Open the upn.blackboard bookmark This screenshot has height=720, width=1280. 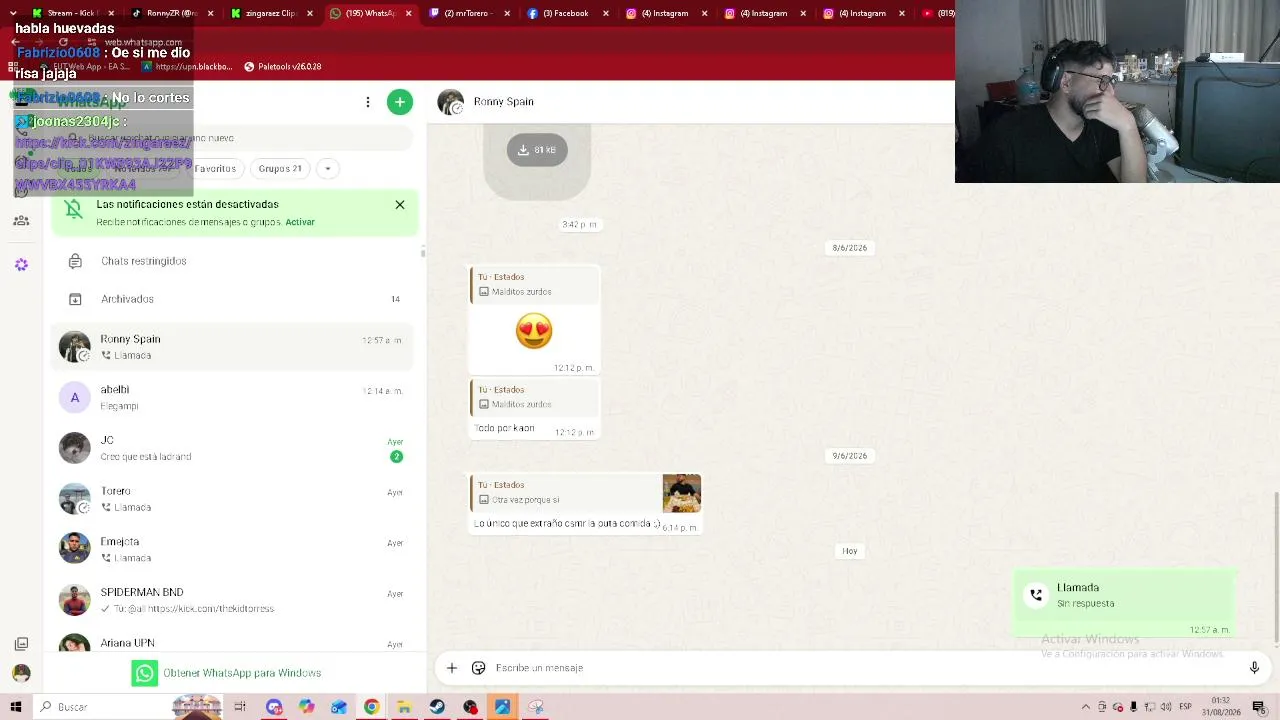(x=187, y=67)
